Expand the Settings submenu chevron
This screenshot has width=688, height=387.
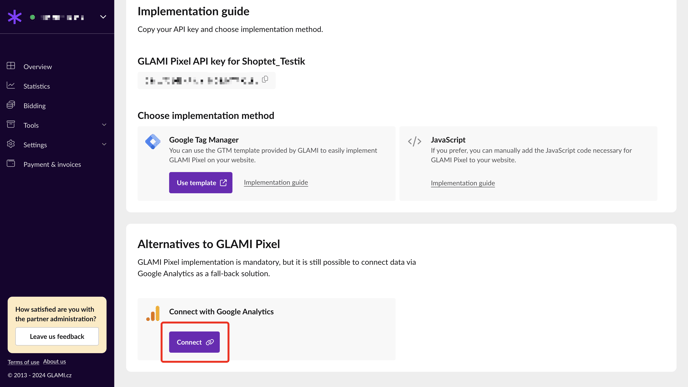coord(104,144)
